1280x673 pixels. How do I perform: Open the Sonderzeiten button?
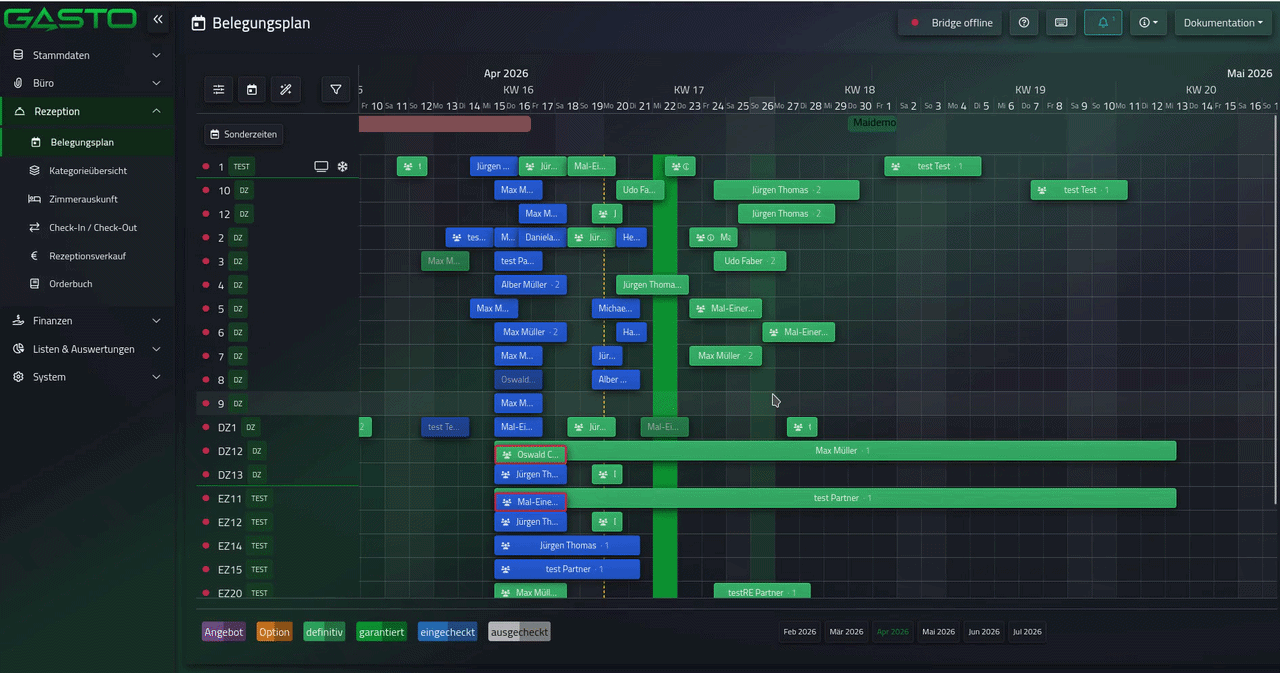coord(244,134)
